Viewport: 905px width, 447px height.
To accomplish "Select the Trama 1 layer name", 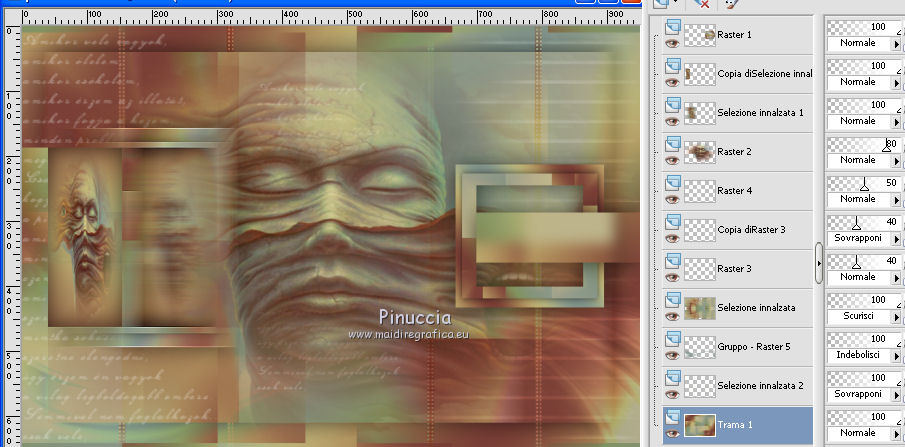I will coord(735,424).
